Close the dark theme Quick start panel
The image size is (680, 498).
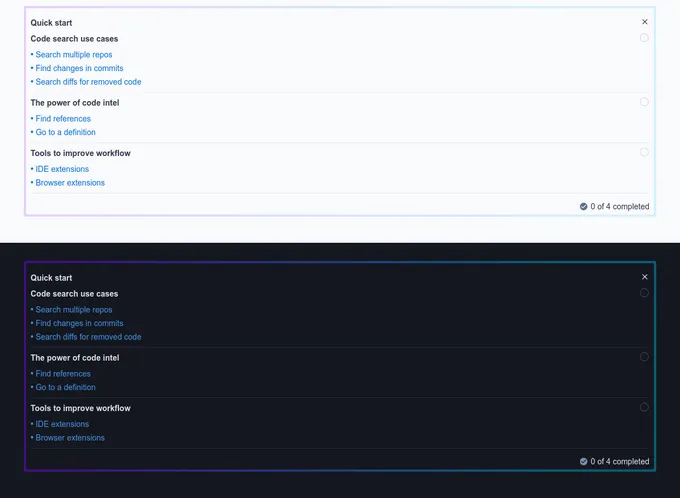point(644,277)
